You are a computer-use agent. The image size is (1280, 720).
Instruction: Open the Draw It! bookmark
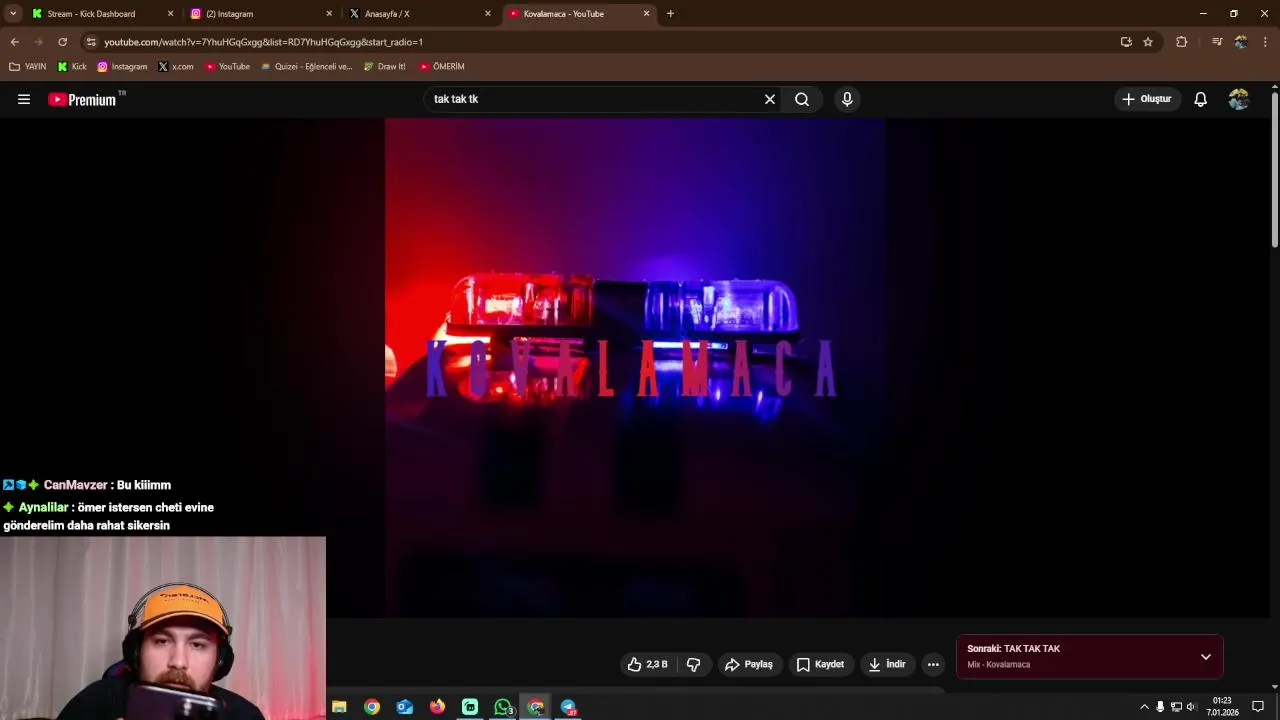coord(385,67)
